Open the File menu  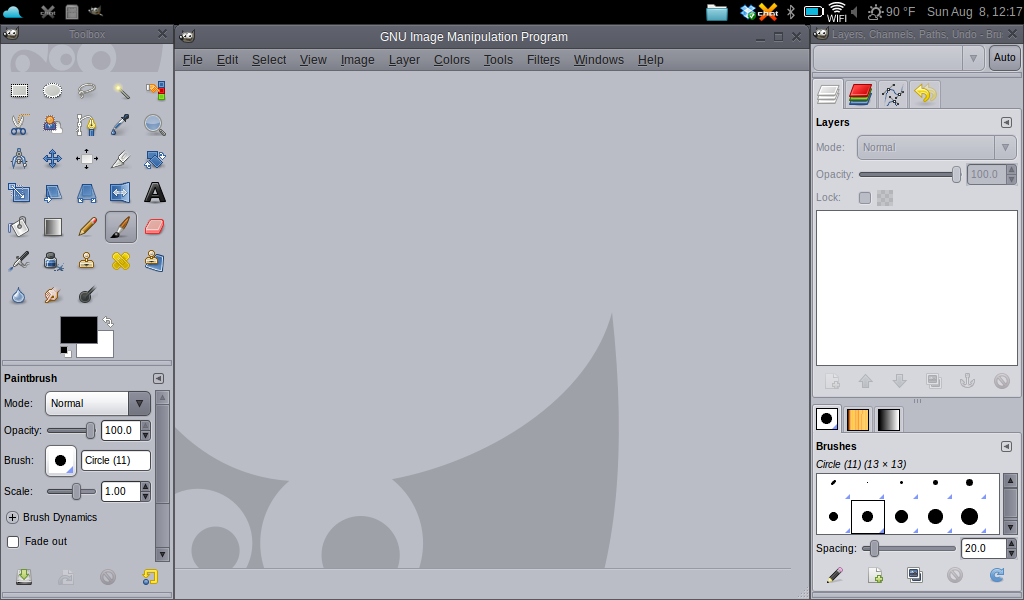point(193,59)
